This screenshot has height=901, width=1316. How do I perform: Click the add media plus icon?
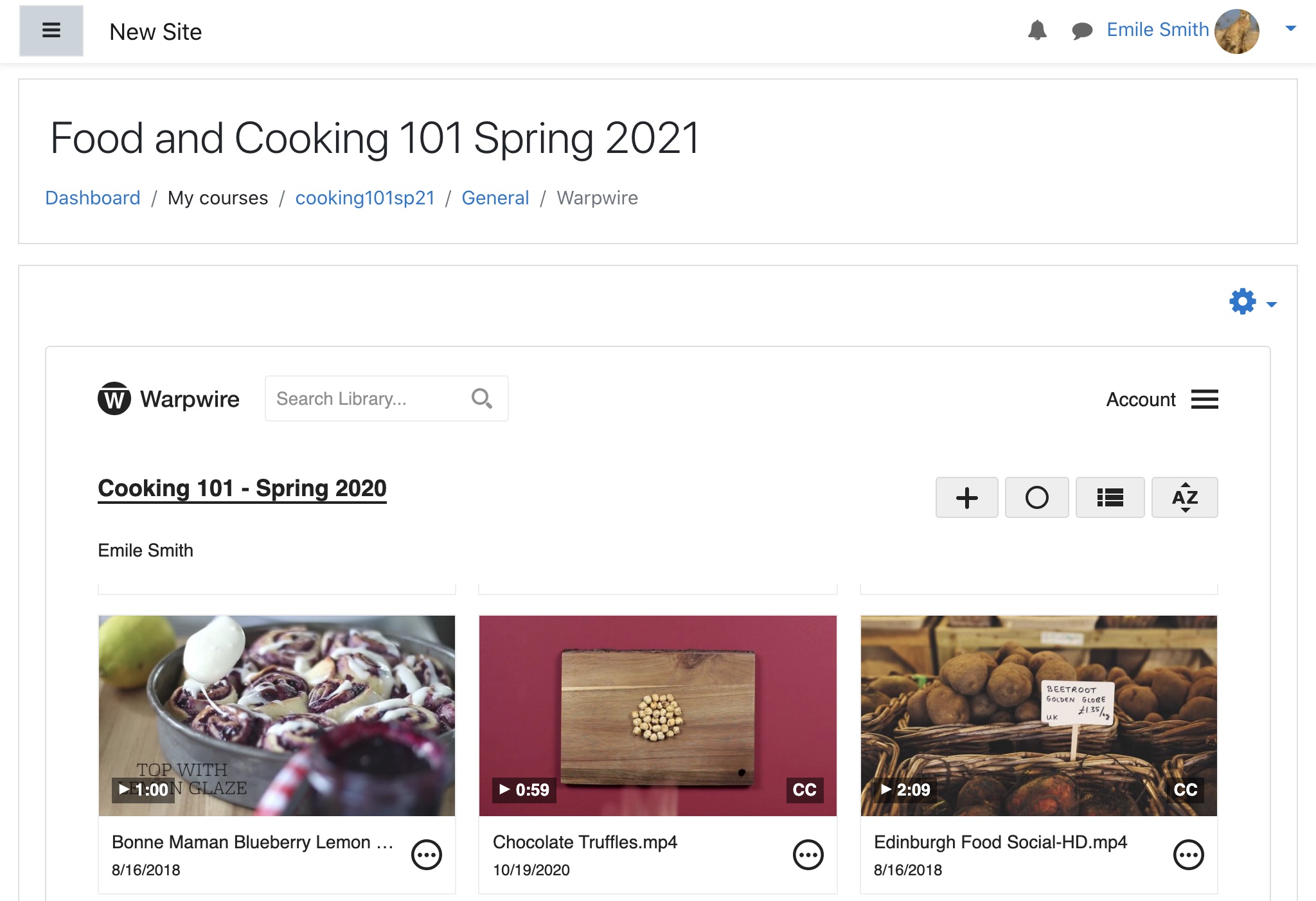966,497
